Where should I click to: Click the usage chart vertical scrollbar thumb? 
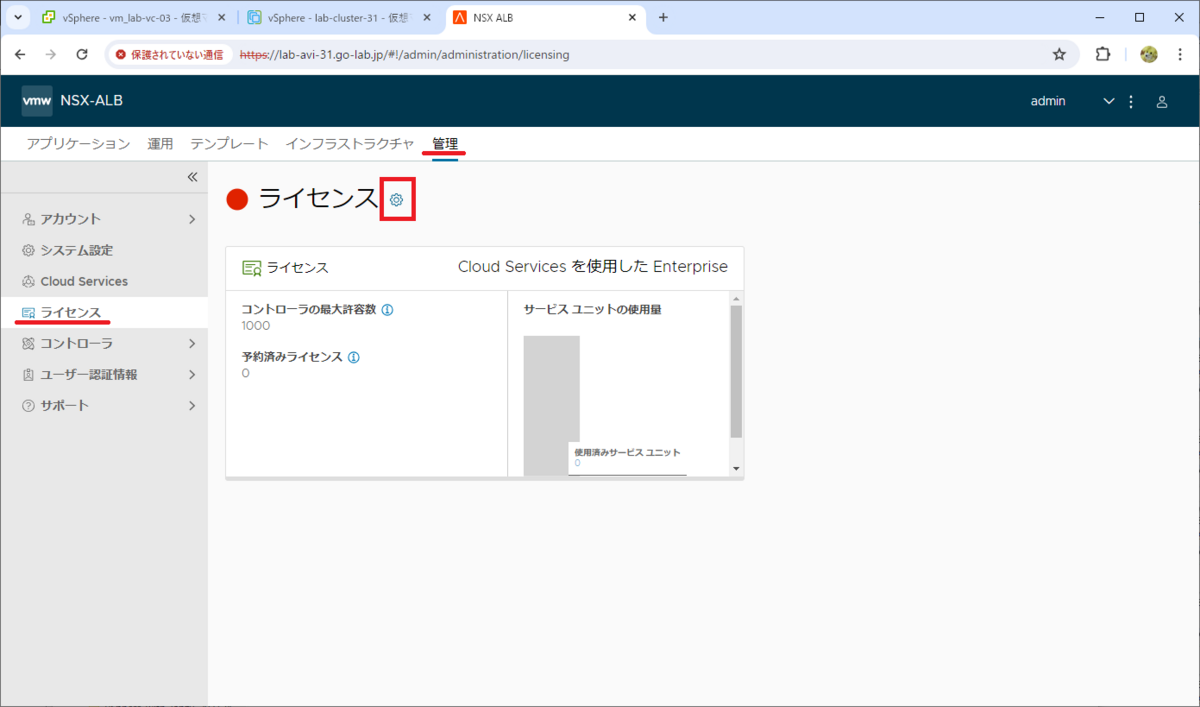pos(736,371)
